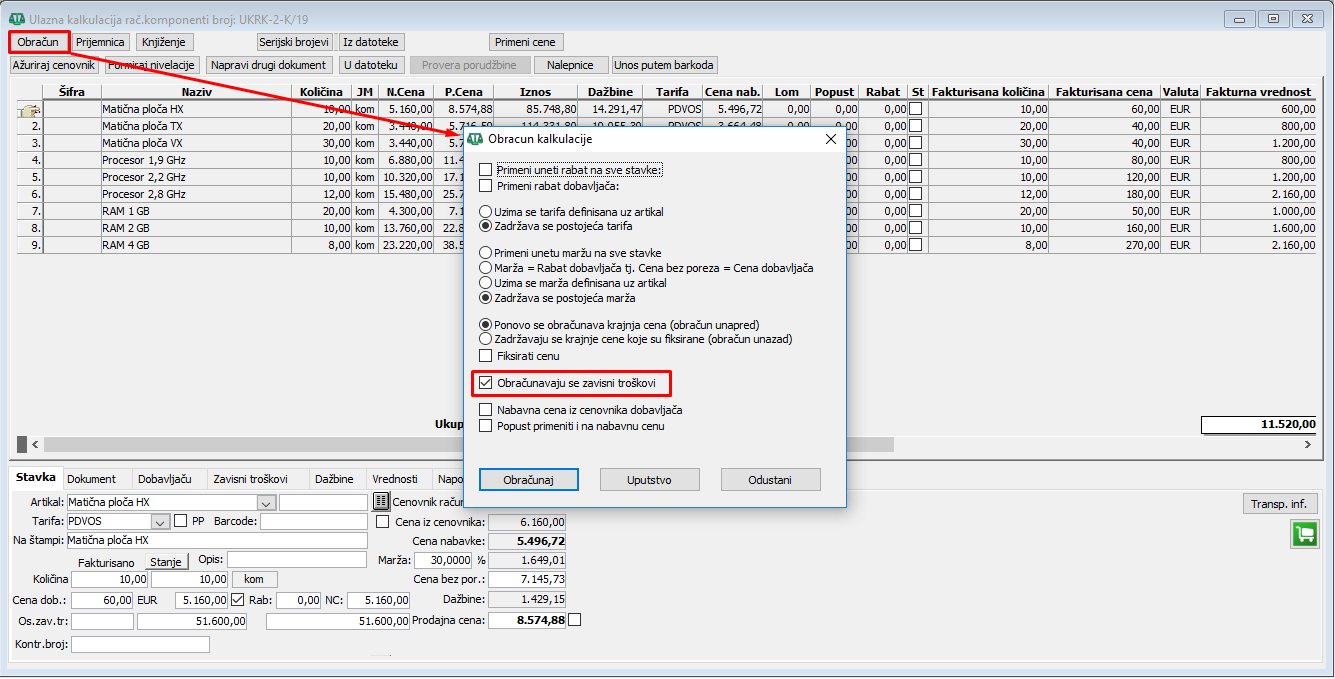Open the Dobavljaču tab
1335x679 pixels.
[164, 479]
